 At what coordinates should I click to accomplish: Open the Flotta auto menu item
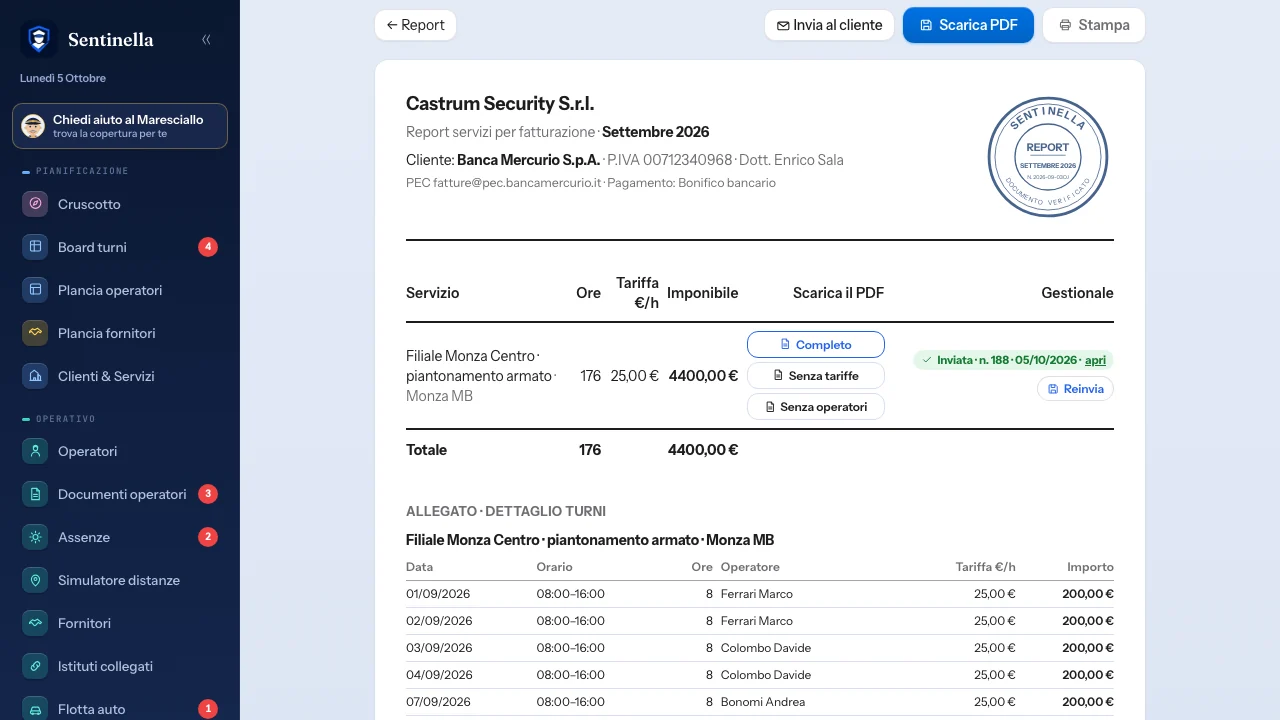[120, 707]
